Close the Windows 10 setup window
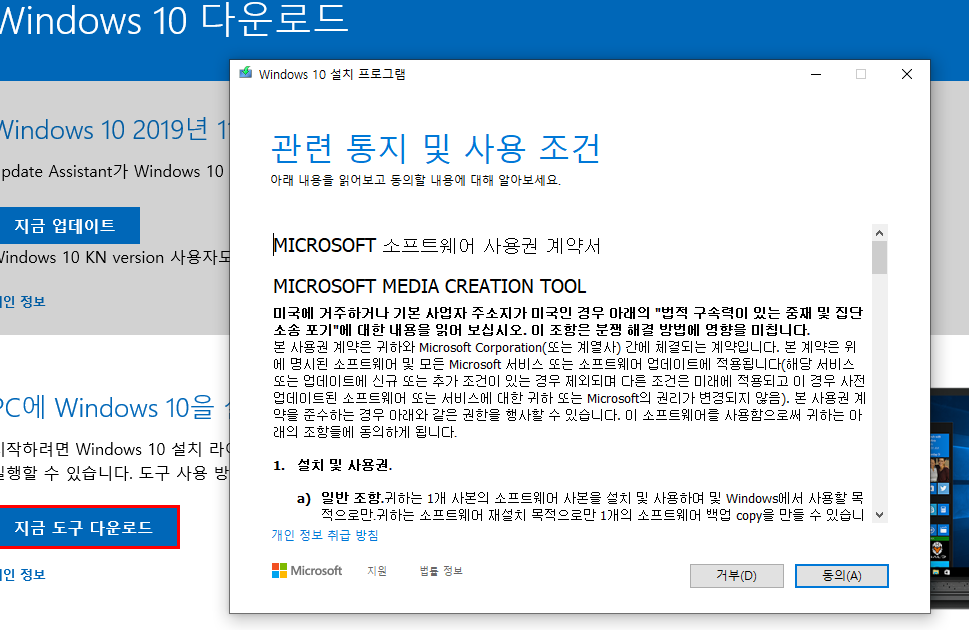 tap(907, 74)
